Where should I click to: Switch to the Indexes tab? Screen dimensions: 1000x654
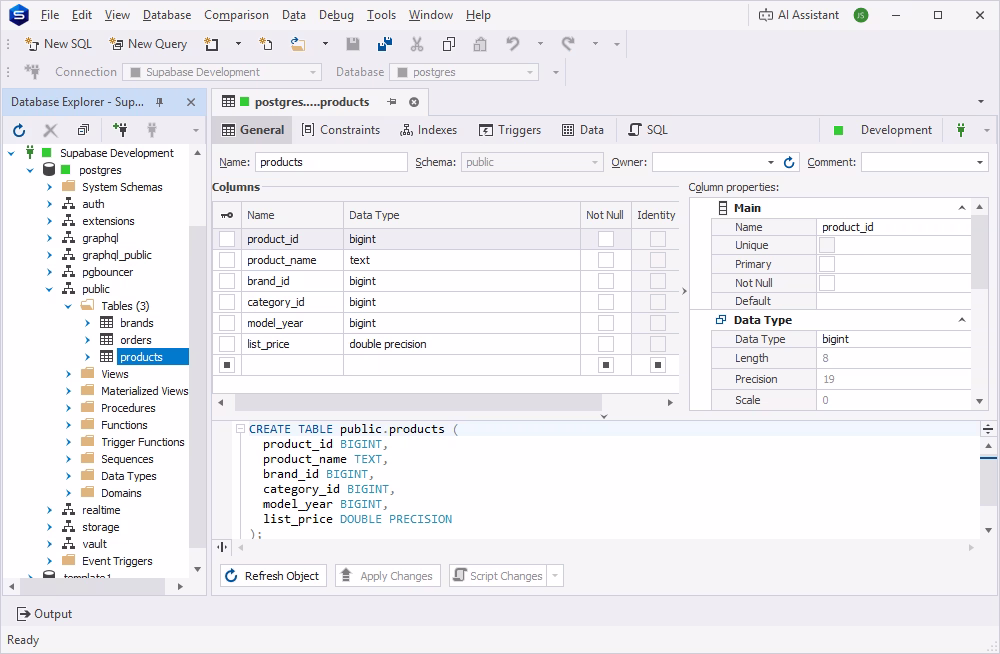[x=429, y=130]
